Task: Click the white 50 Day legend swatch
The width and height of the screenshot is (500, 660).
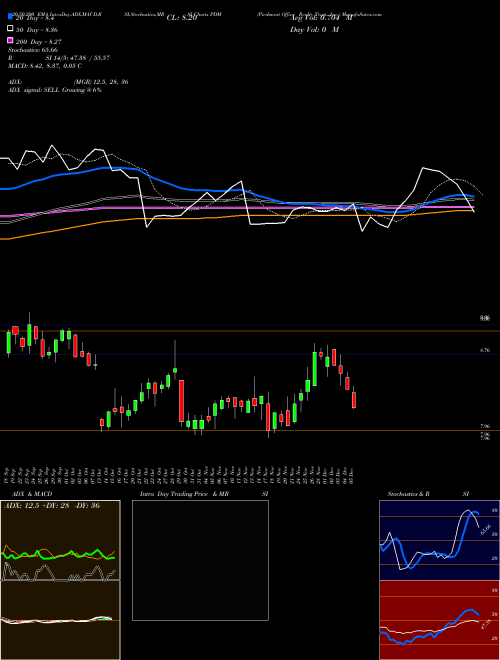Action: pos(10,29)
